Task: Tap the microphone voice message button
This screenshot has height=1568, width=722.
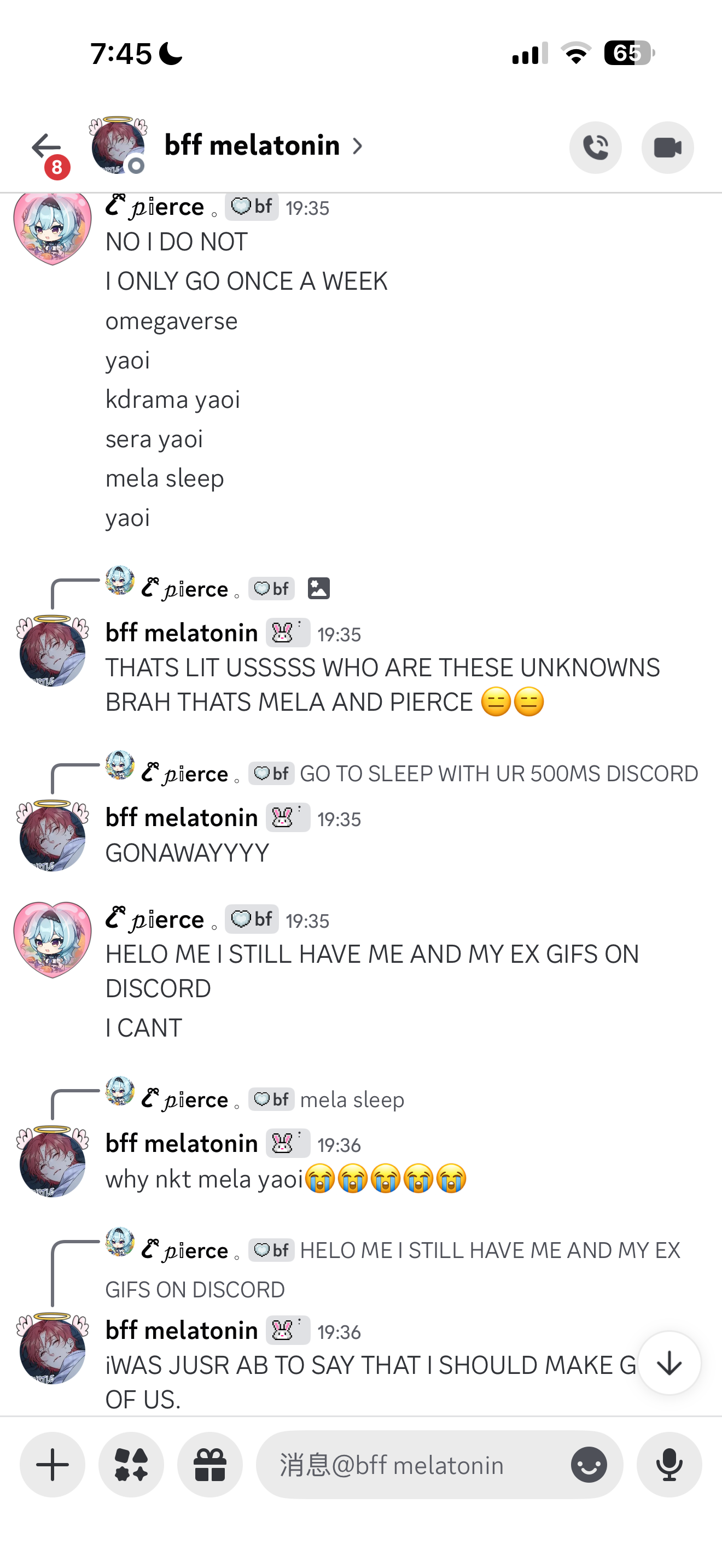Action: (669, 1465)
